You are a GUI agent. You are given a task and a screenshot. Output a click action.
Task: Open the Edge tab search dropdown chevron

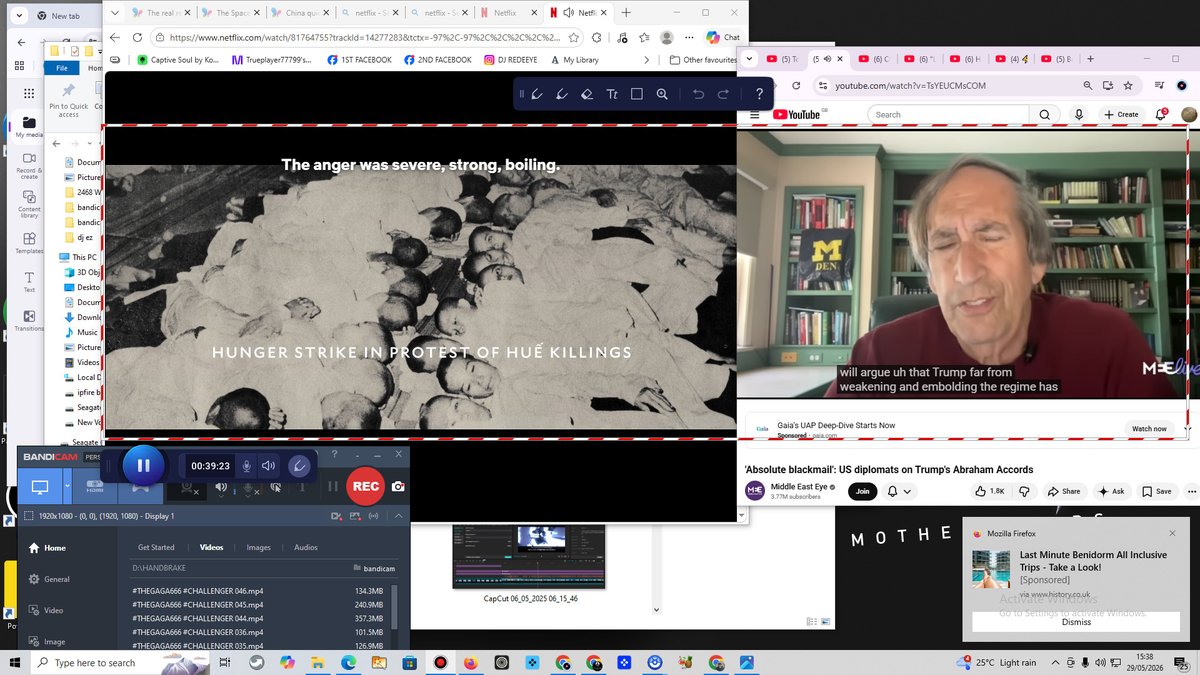click(114, 13)
